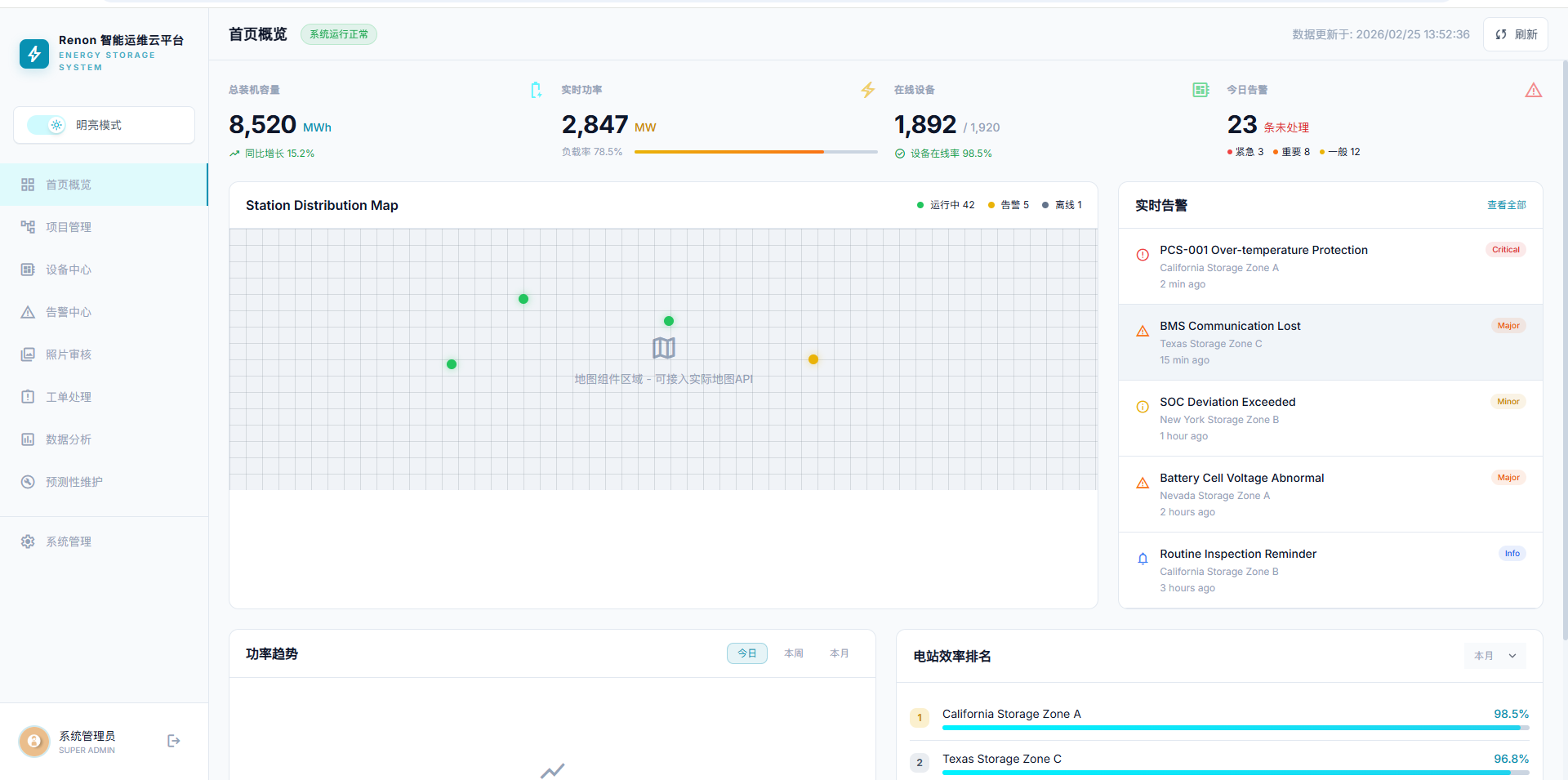Click the logout icon beside the admin name
The height and width of the screenshot is (780, 1568).
pos(173,741)
